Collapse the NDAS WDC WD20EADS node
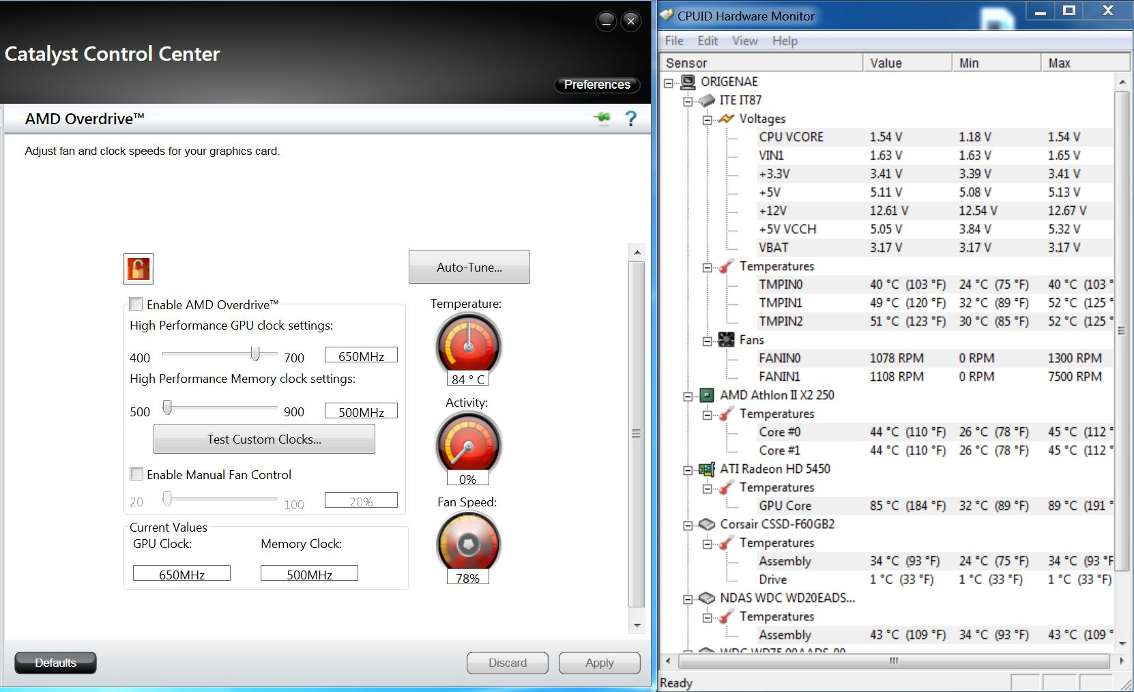The height and width of the screenshot is (692, 1134). pos(688,599)
